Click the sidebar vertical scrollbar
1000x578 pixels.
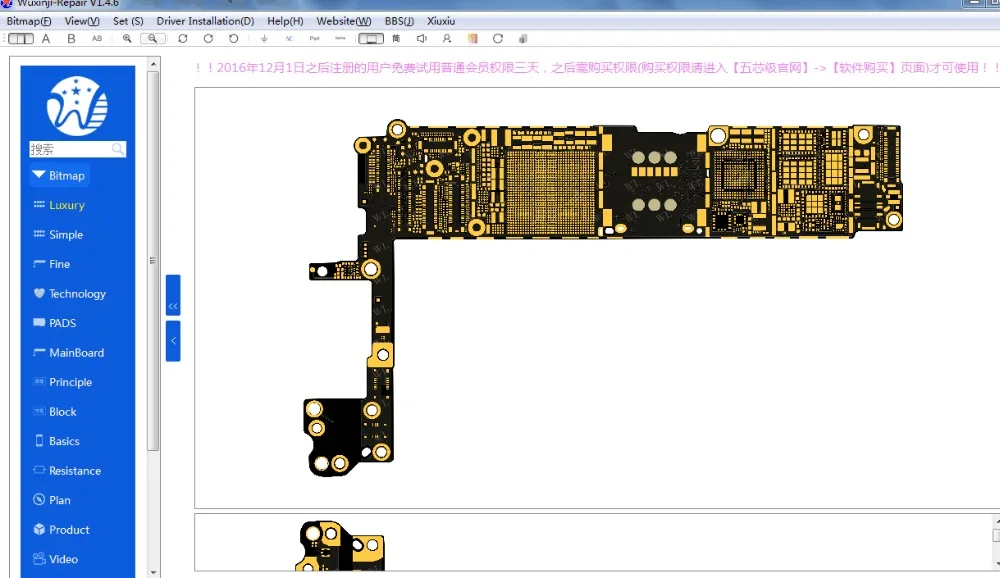click(x=153, y=260)
